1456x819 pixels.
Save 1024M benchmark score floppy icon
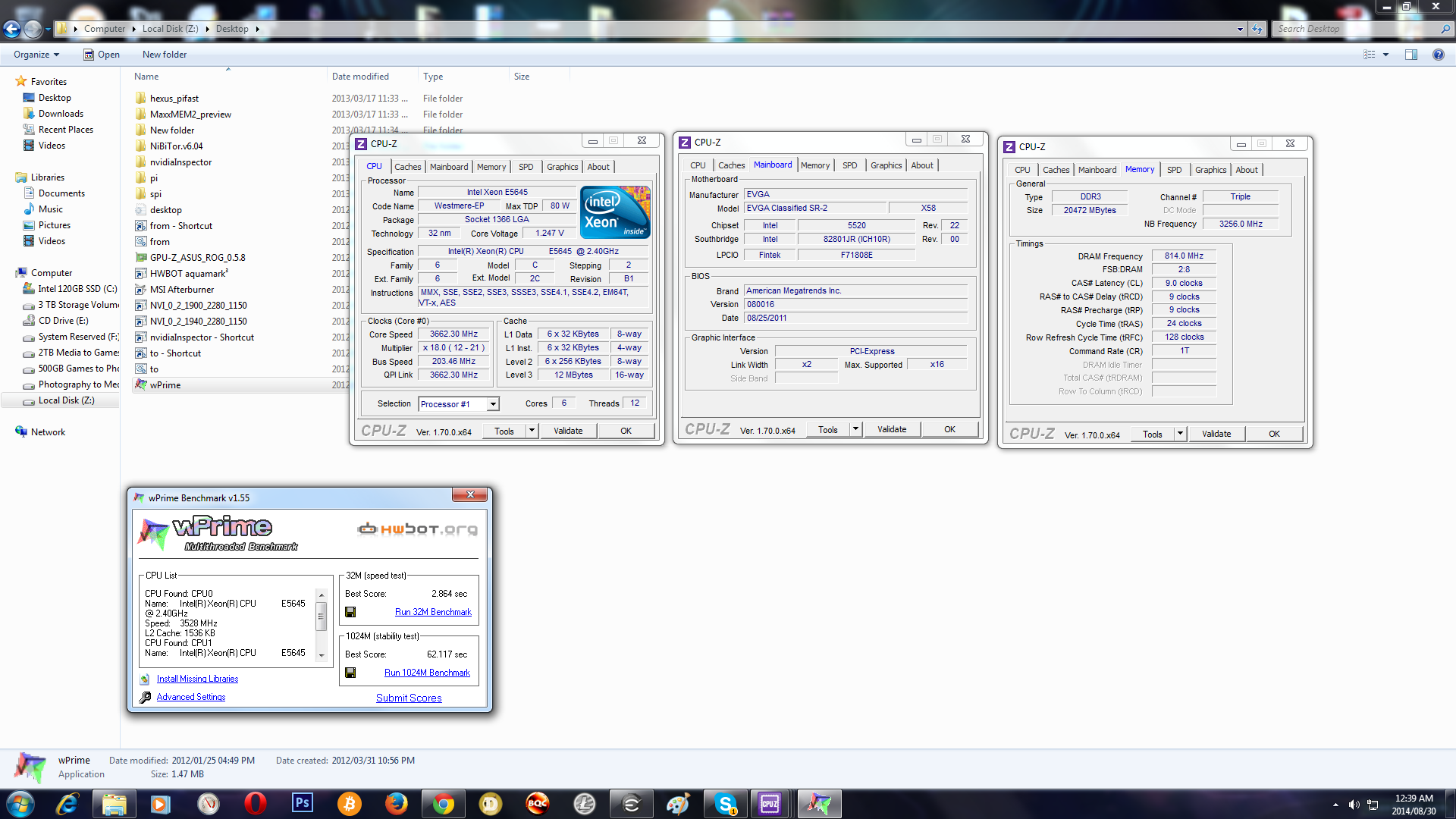[350, 673]
